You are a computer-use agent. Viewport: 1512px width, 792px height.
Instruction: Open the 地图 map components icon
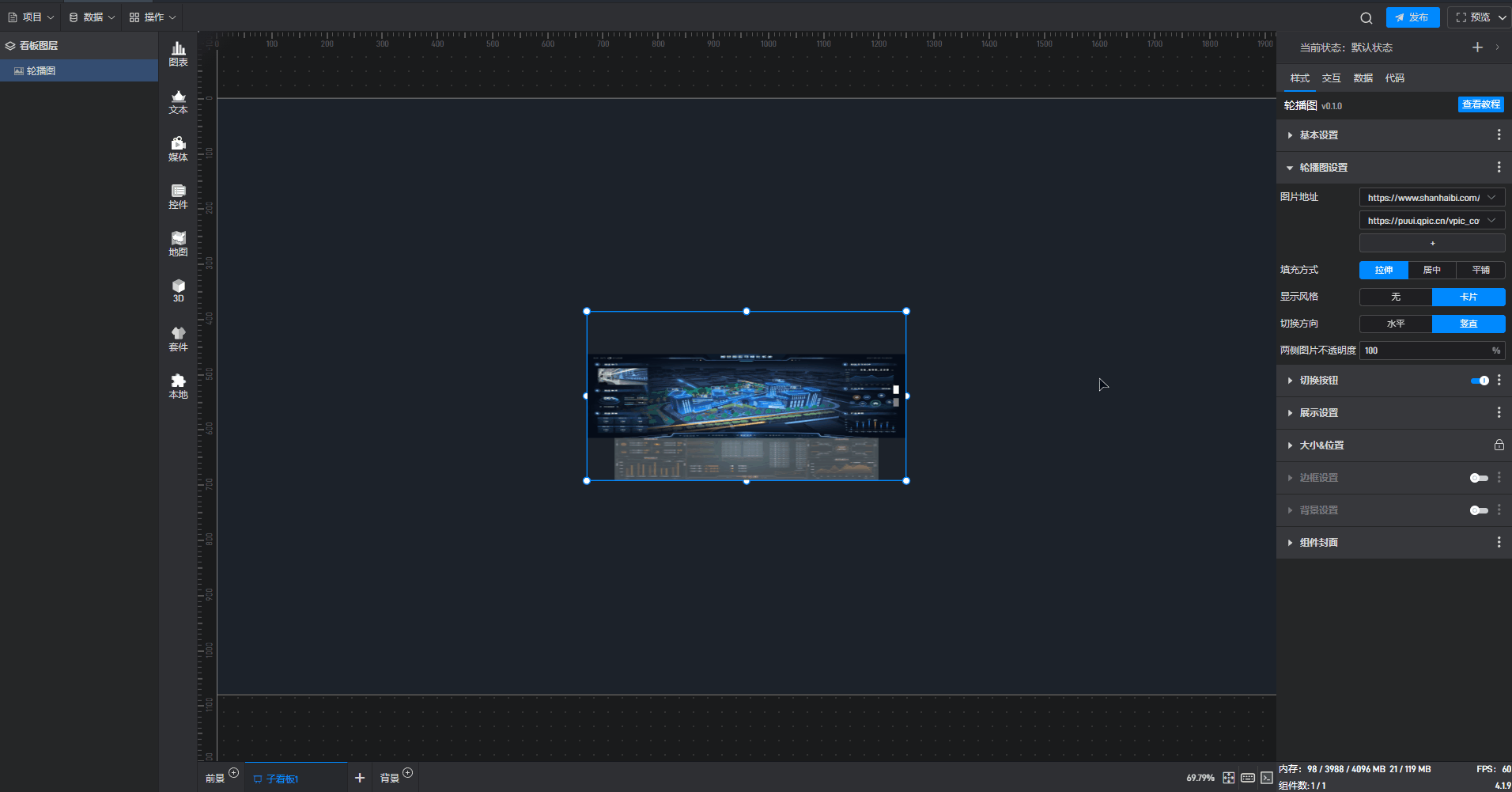178,244
